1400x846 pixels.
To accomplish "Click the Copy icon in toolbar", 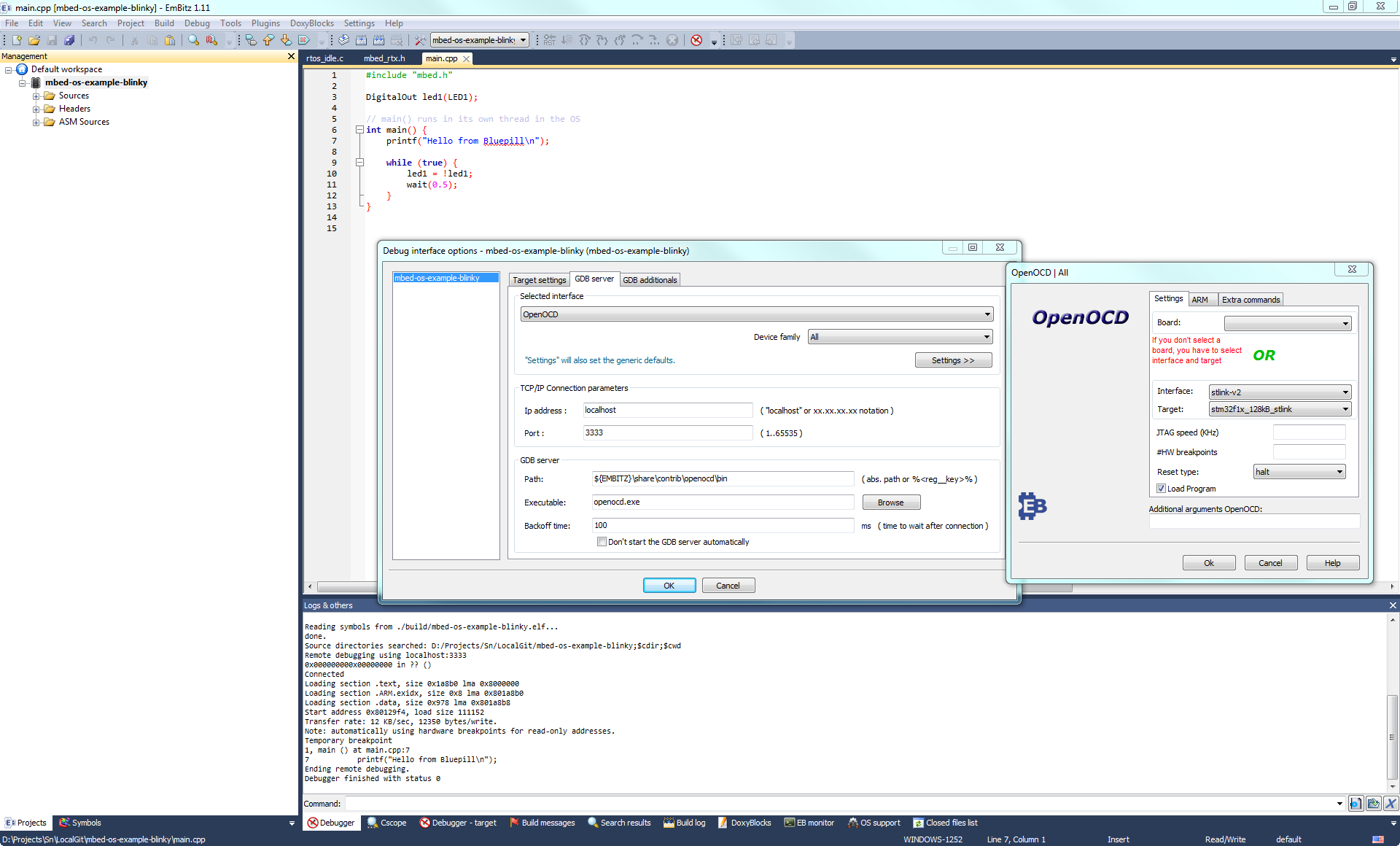I will click(x=152, y=40).
